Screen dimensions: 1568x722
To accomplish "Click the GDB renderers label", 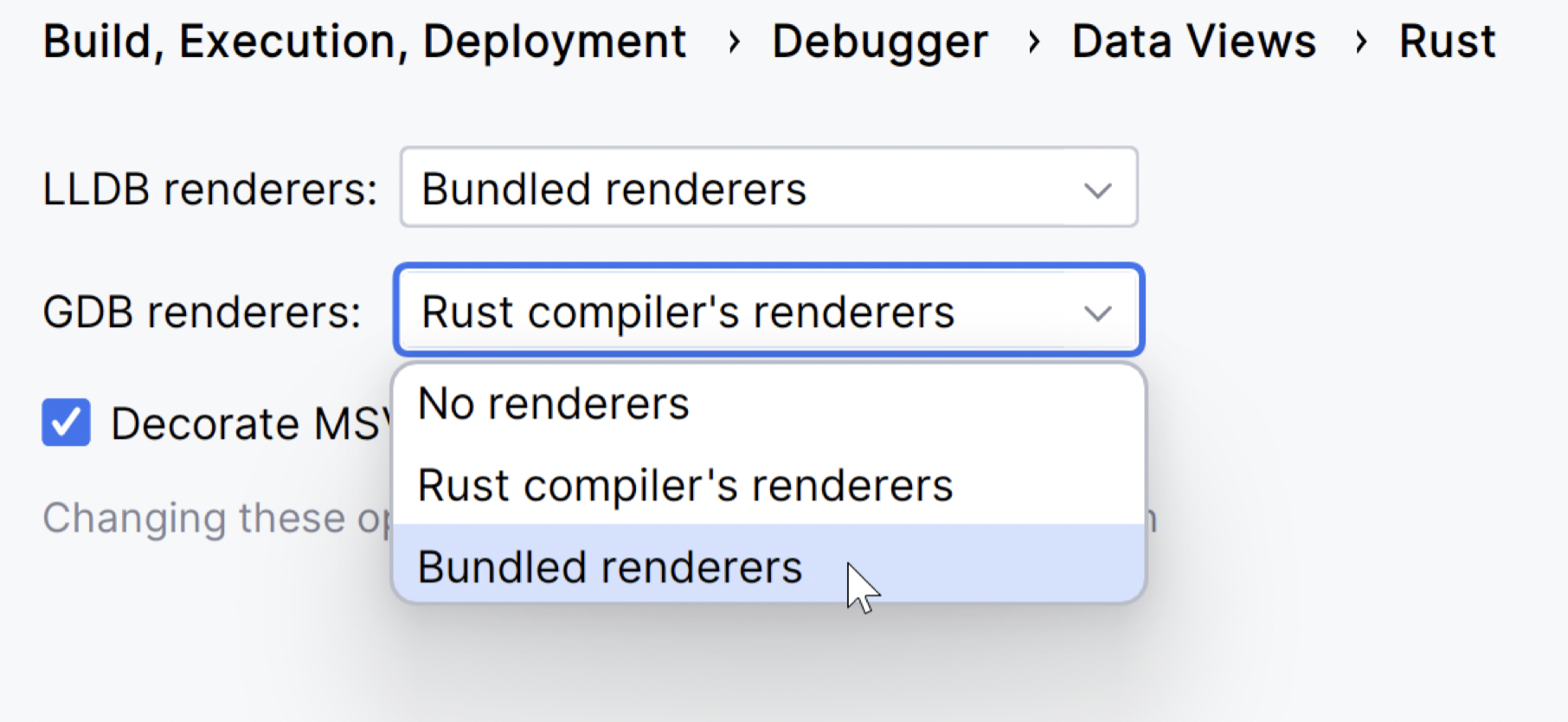I will (202, 312).
